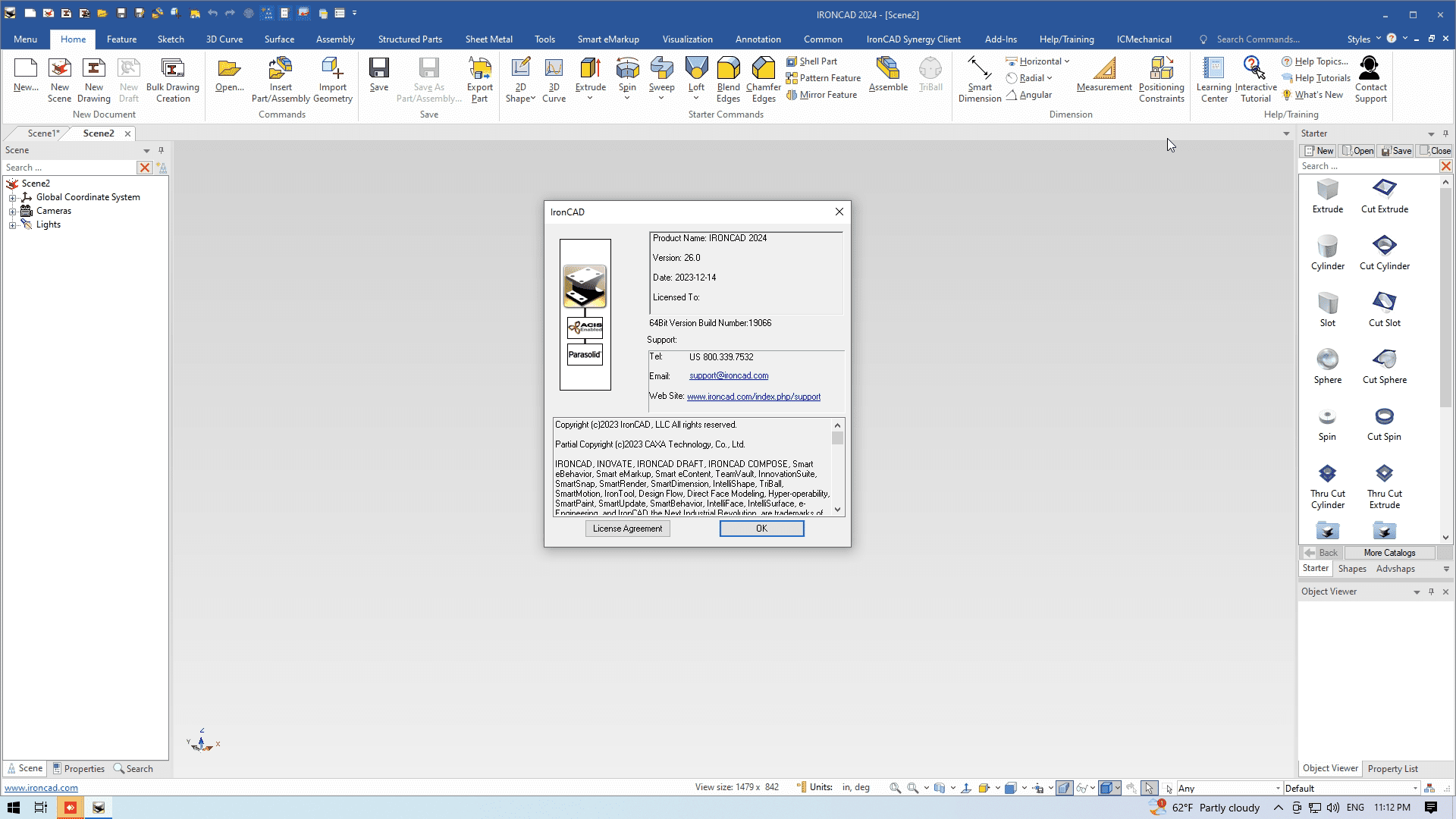Click the Assemble tool icon
This screenshot has height=819, width=1456.
tap(888, 75)
